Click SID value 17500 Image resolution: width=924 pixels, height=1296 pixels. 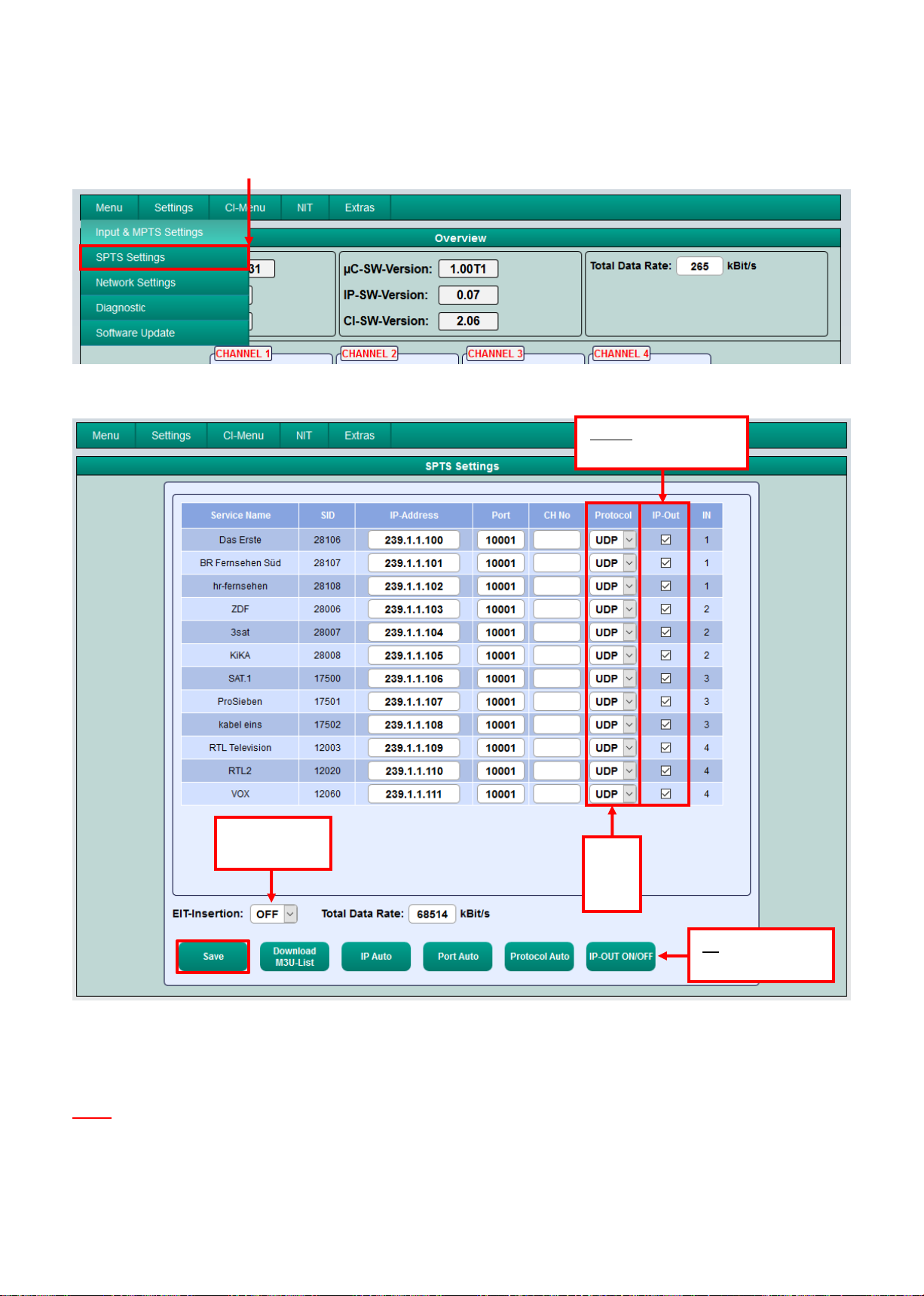[x=327, y=679]
